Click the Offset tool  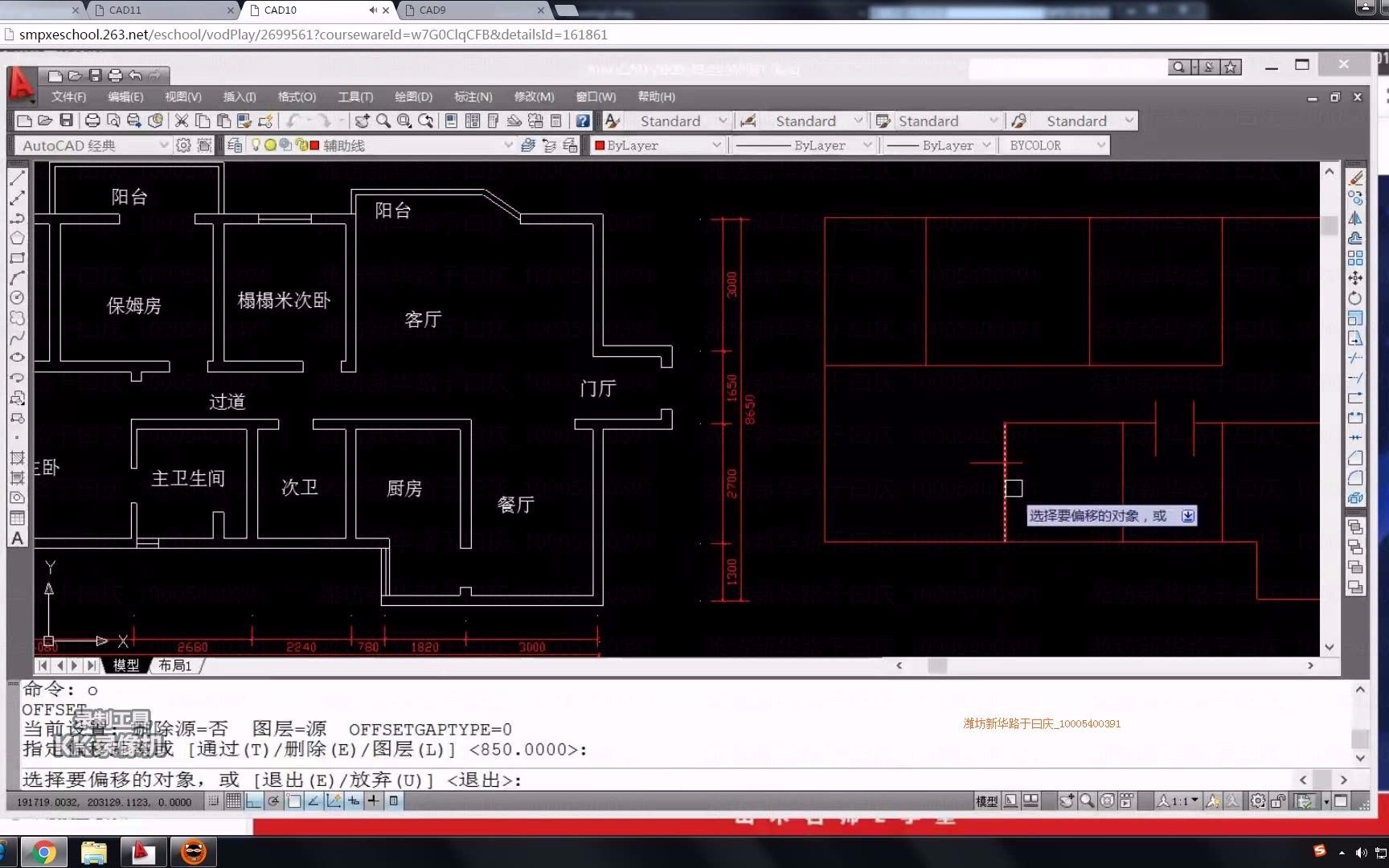coord(1355,238)
